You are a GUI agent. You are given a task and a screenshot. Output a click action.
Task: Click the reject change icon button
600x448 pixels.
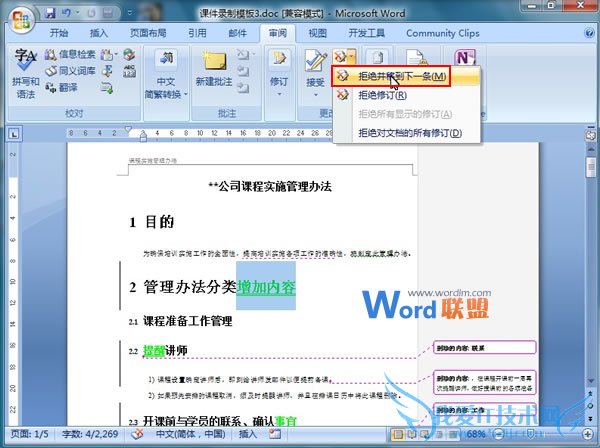[340, 57]
